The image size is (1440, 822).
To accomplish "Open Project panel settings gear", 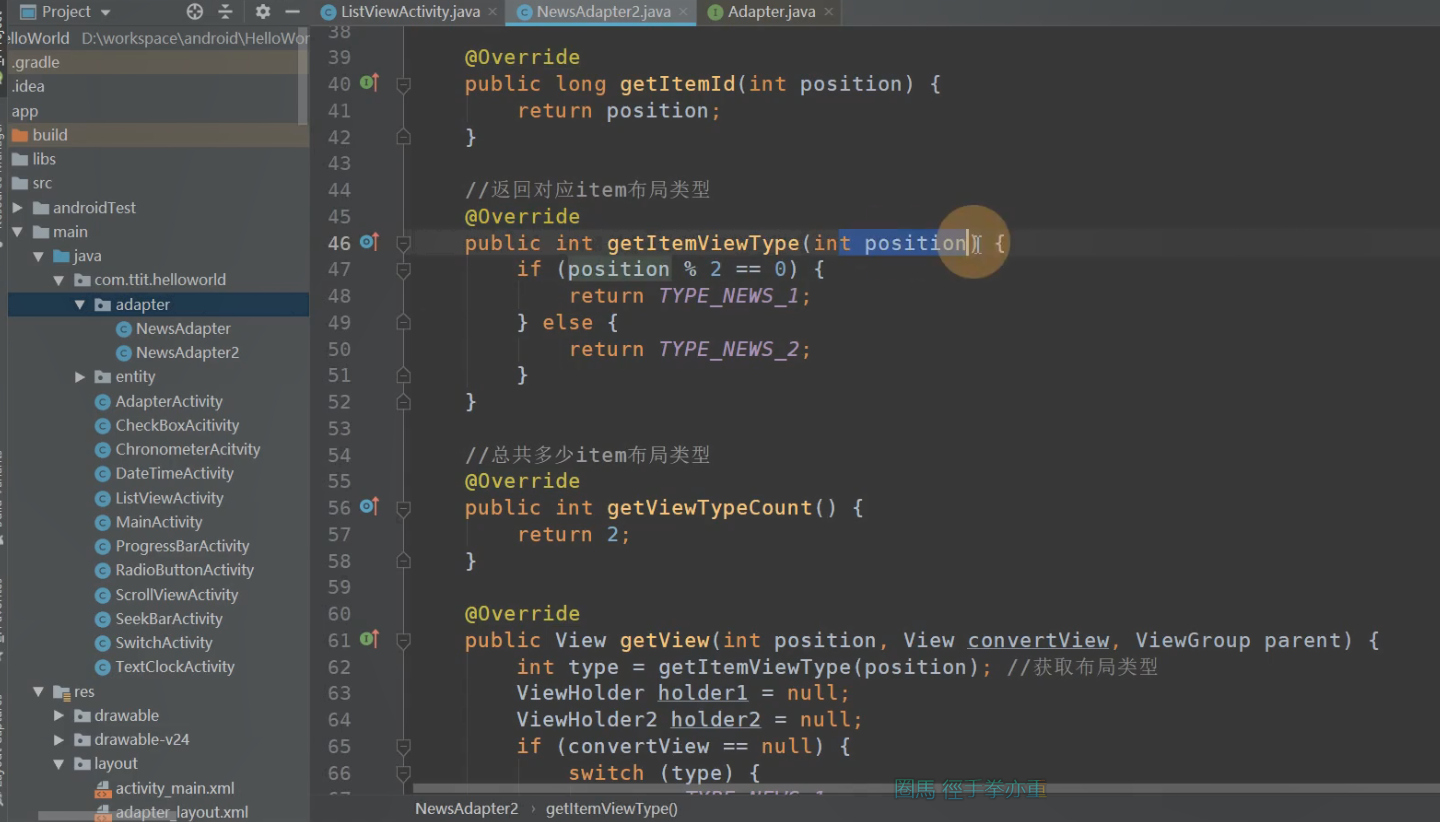I will (263, 12).
